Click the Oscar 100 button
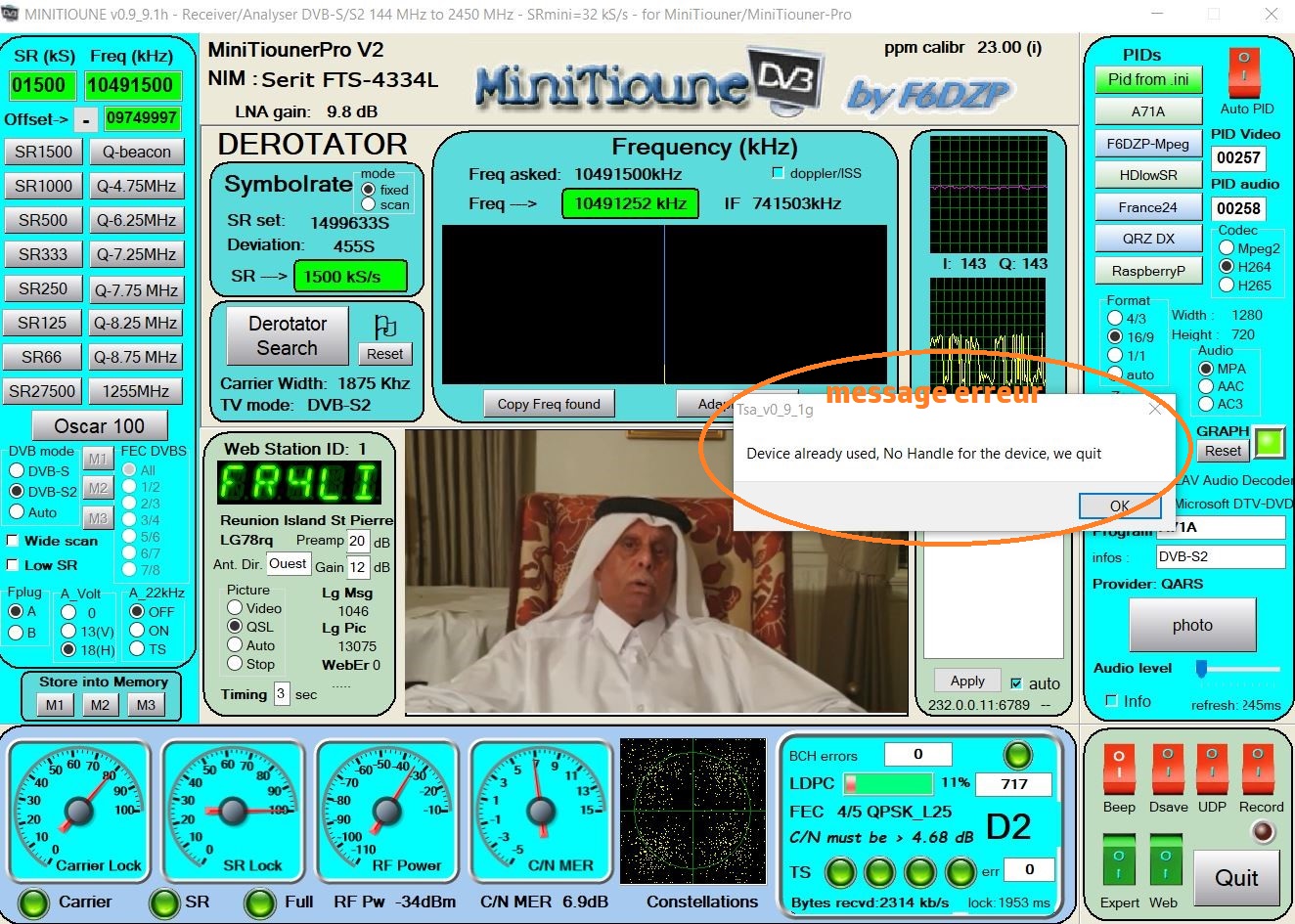Viewport: 1295px width, 924px height. pyautogui.click(x=100, y=426)
